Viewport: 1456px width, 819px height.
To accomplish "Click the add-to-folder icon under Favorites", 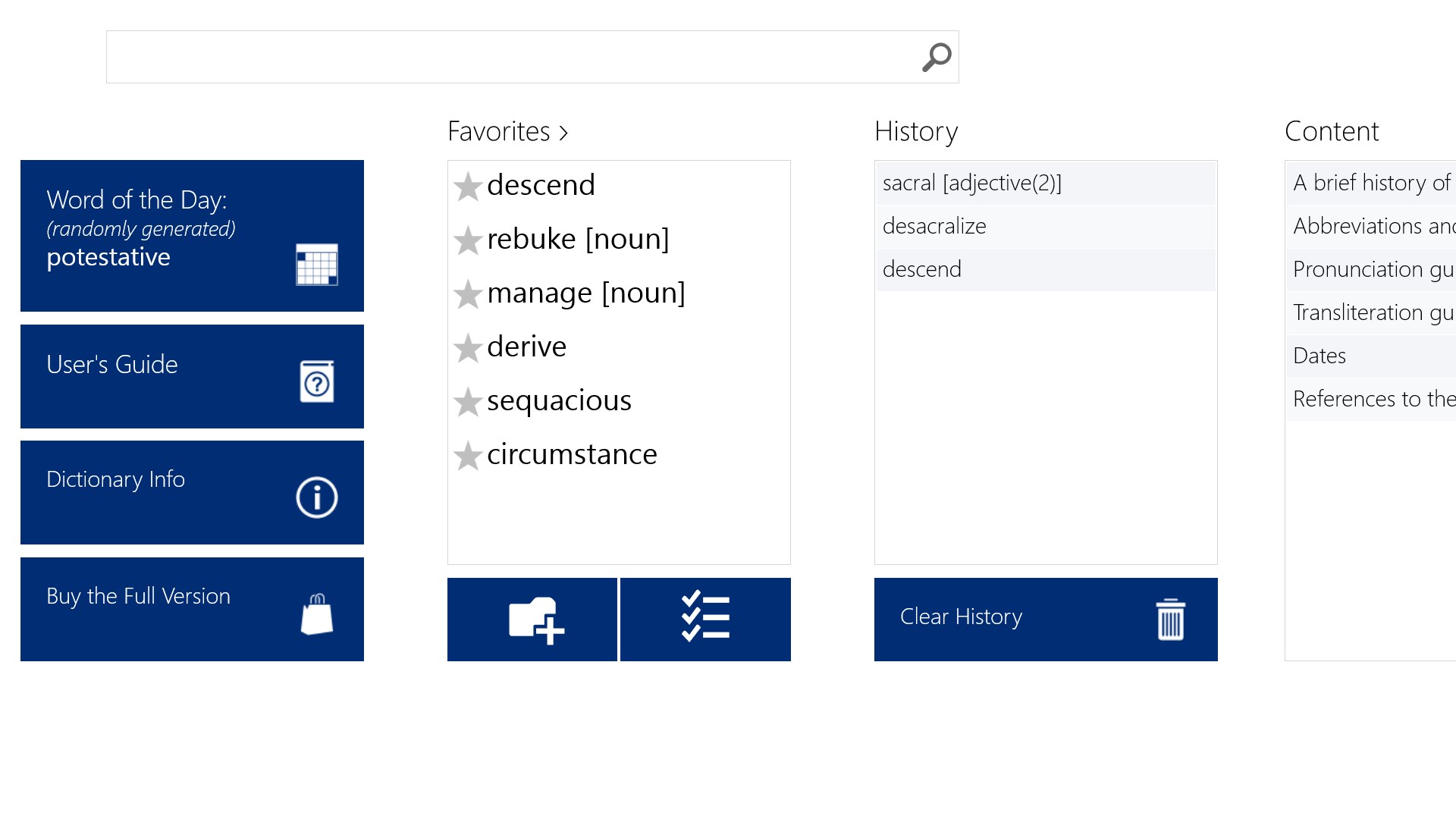I will pos(532,619).
